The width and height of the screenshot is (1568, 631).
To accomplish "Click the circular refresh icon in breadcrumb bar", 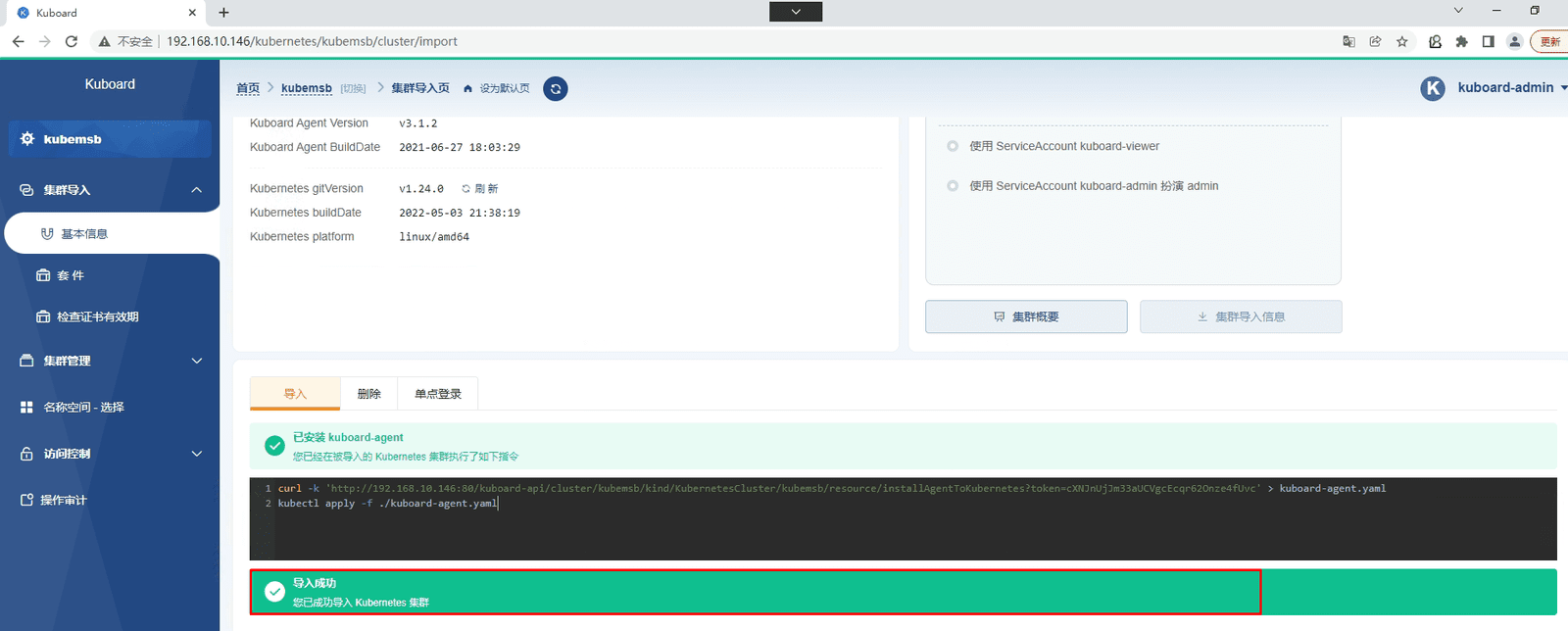I will tap(556, 88).
